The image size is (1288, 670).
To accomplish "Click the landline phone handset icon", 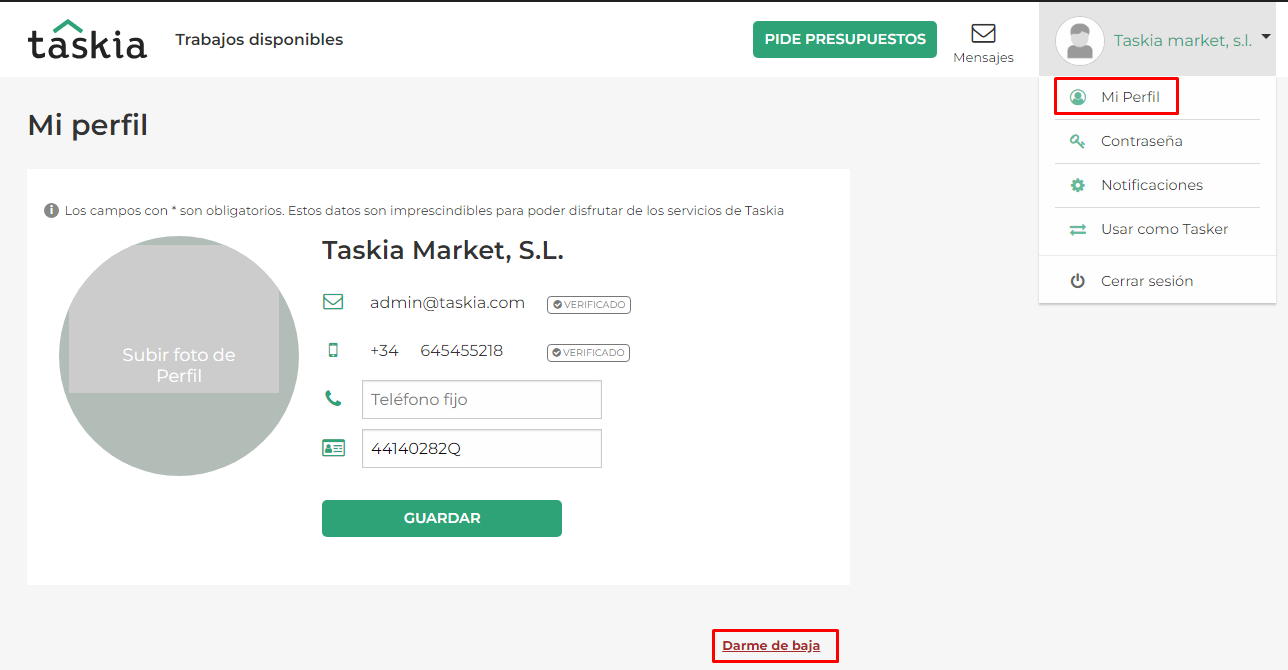I will coord(333,398).
